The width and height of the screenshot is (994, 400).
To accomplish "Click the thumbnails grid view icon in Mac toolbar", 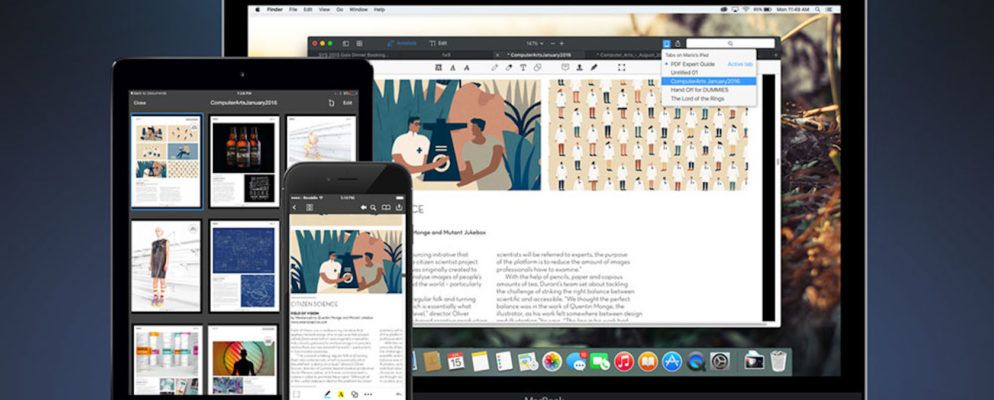I will pos(359,43).
